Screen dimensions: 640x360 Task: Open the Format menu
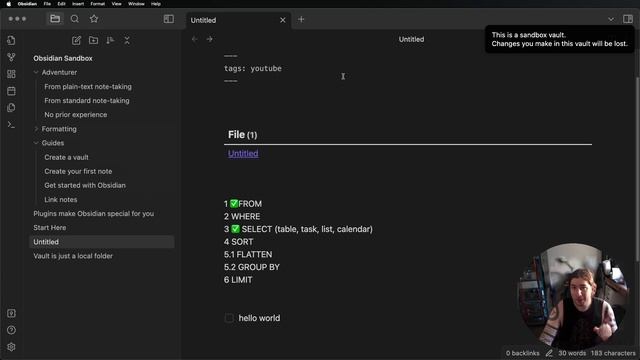[x=98, y=4]
